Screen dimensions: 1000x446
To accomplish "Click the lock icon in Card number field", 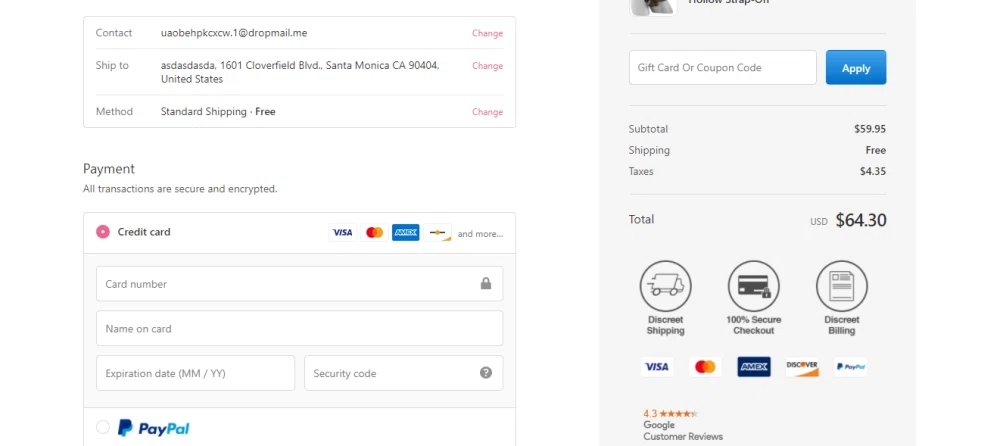I will click(486, 283).
